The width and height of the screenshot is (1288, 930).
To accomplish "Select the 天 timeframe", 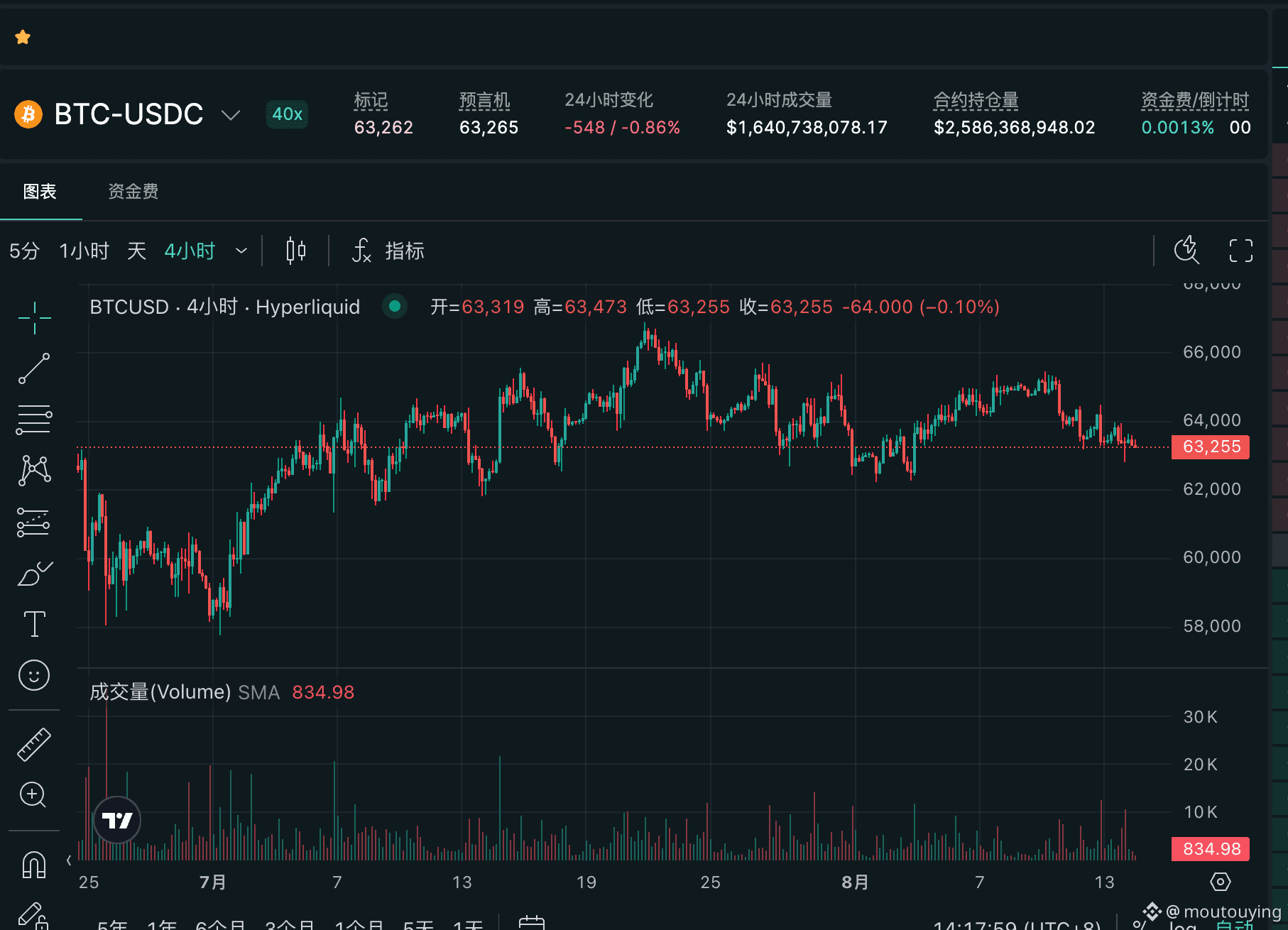I will pos(136,251).
